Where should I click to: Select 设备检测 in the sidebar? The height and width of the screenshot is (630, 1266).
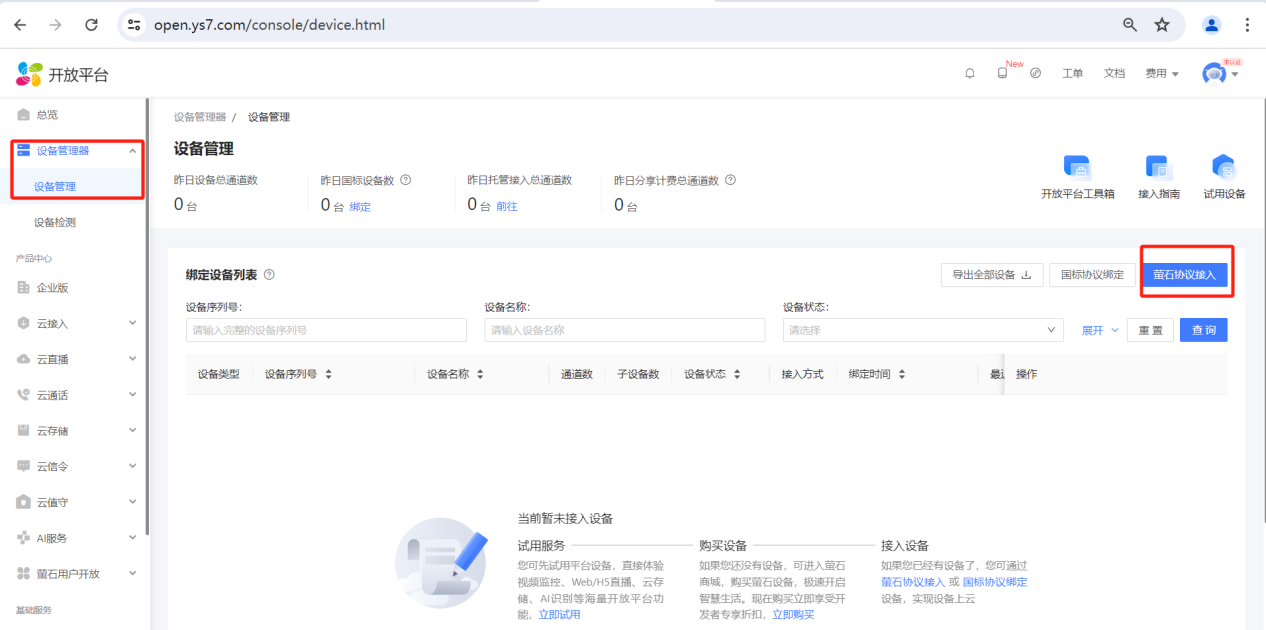pos(55,222)
